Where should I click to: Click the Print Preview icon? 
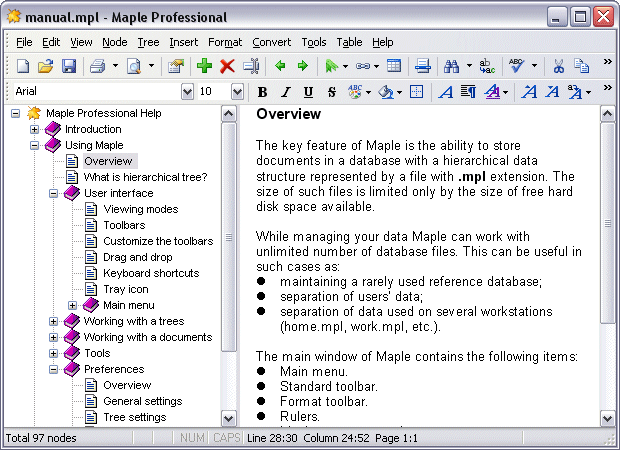tap(134, 66)
